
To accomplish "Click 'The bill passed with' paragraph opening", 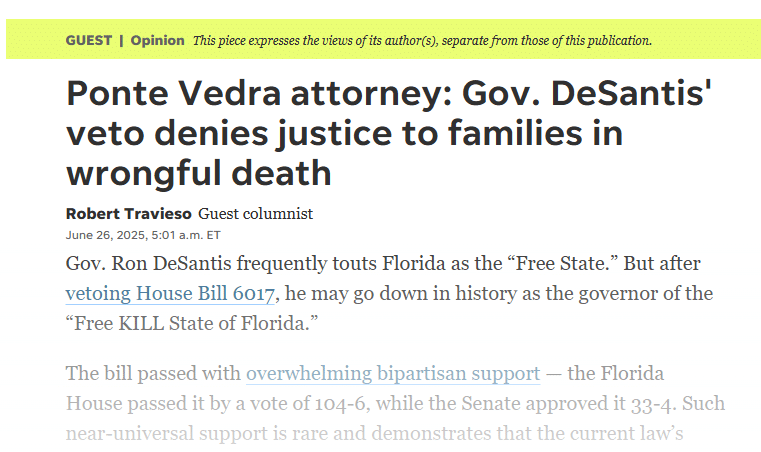I will tap(153, 374).
